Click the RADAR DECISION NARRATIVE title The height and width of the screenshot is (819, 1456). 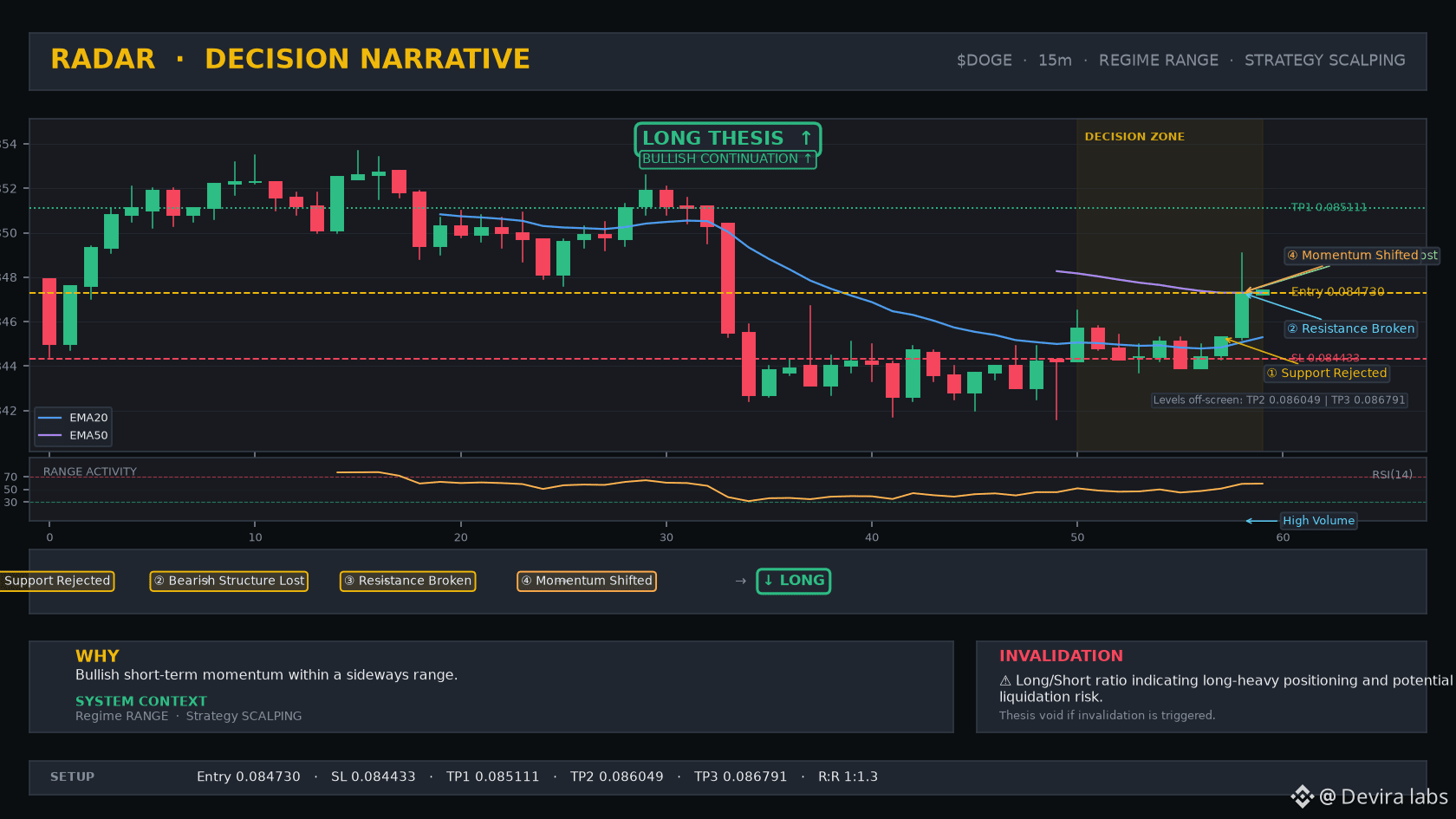(290, 59)
